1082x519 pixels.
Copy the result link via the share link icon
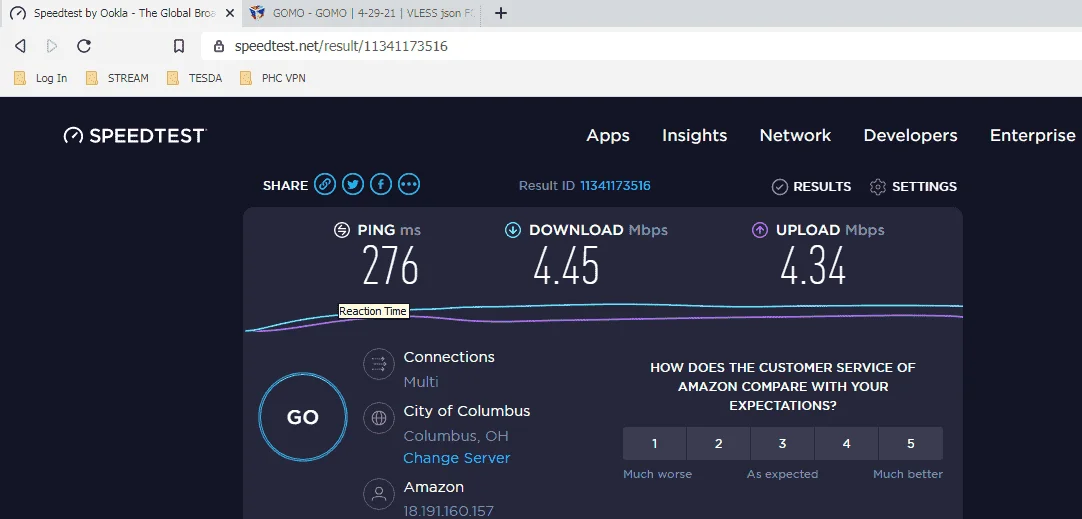(325, 184)
